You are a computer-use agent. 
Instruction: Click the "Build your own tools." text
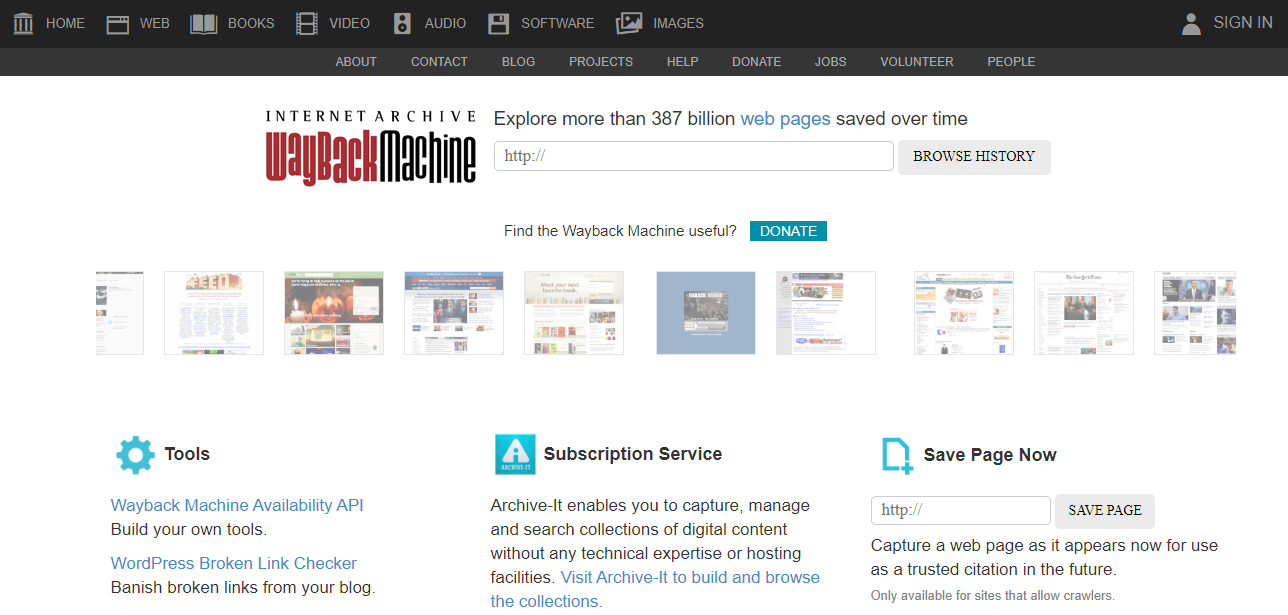[x=189, y=530]
